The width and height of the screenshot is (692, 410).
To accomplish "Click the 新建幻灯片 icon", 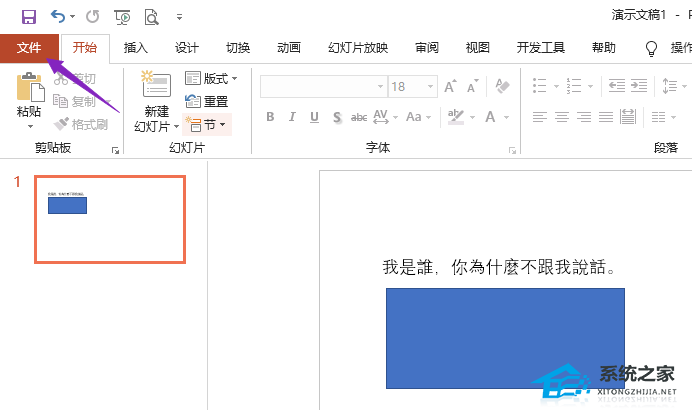I will [156, 85].
